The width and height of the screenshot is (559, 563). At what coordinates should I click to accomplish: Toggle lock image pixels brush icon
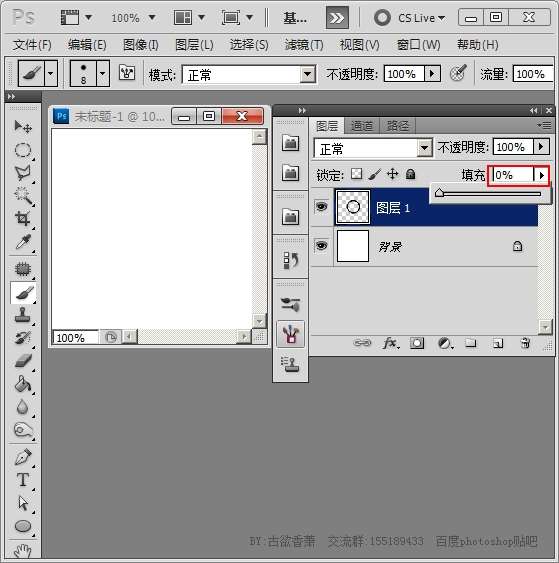(x=374, y=175)
